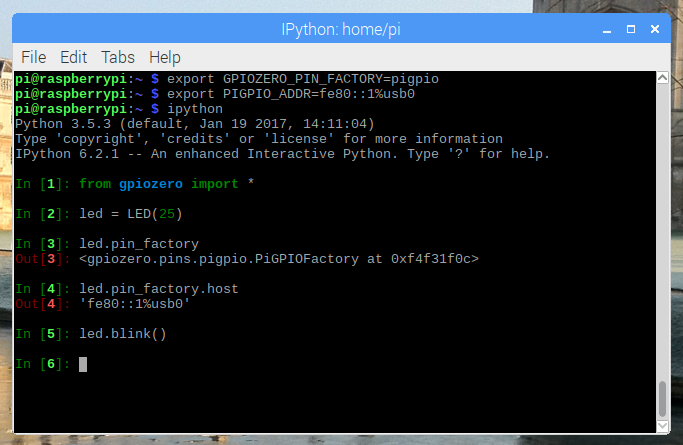Maximize the IPython terminal window
The width and height of the screenshot is (683, 445).
coord(631,29)
